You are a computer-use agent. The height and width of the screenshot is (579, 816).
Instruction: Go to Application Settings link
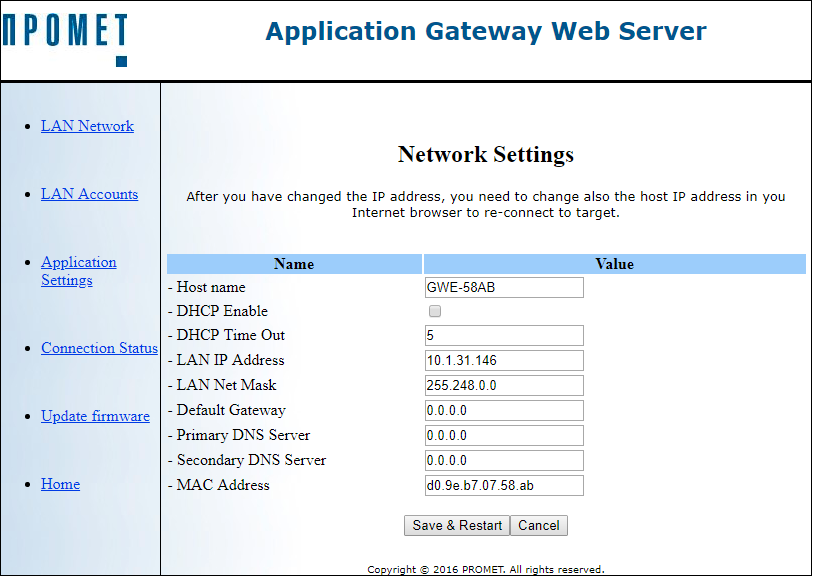[78, 271]
